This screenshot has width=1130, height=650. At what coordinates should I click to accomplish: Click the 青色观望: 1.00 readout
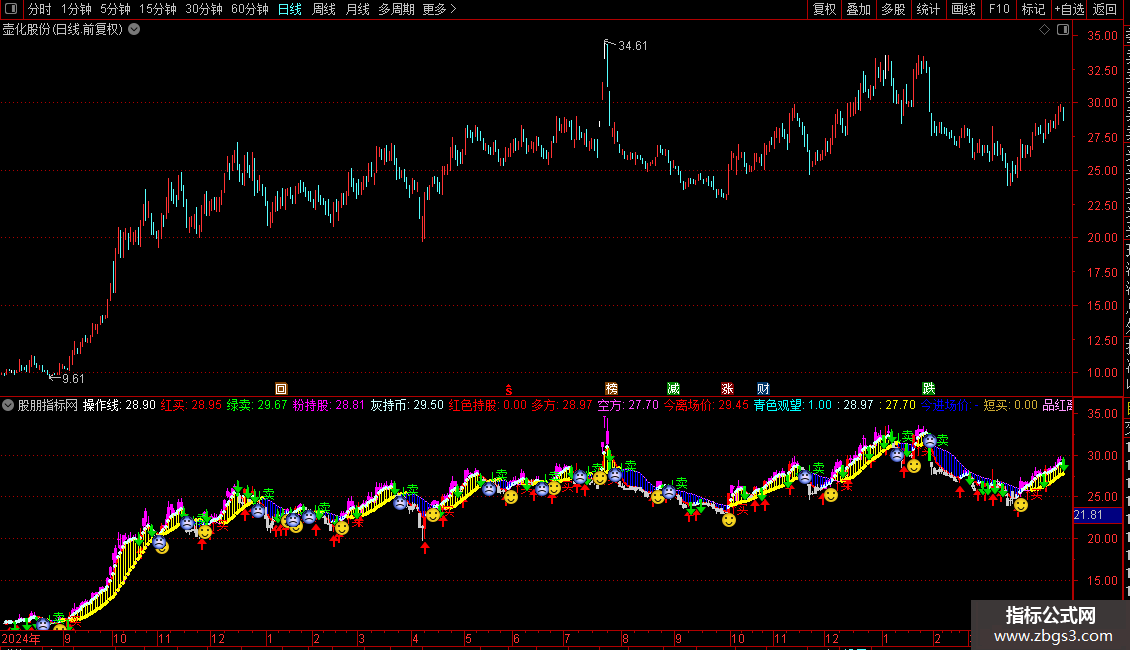tap(793, 405)
